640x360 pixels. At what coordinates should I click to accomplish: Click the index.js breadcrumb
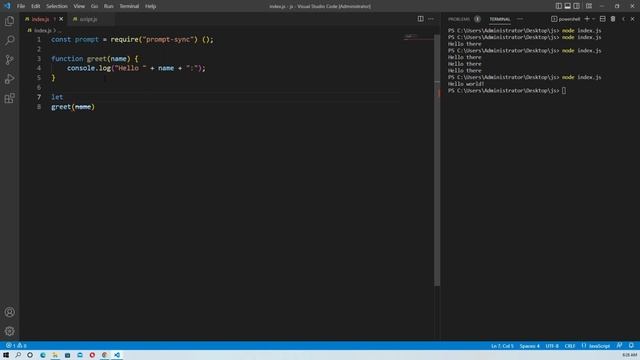[x=42, y=31]
